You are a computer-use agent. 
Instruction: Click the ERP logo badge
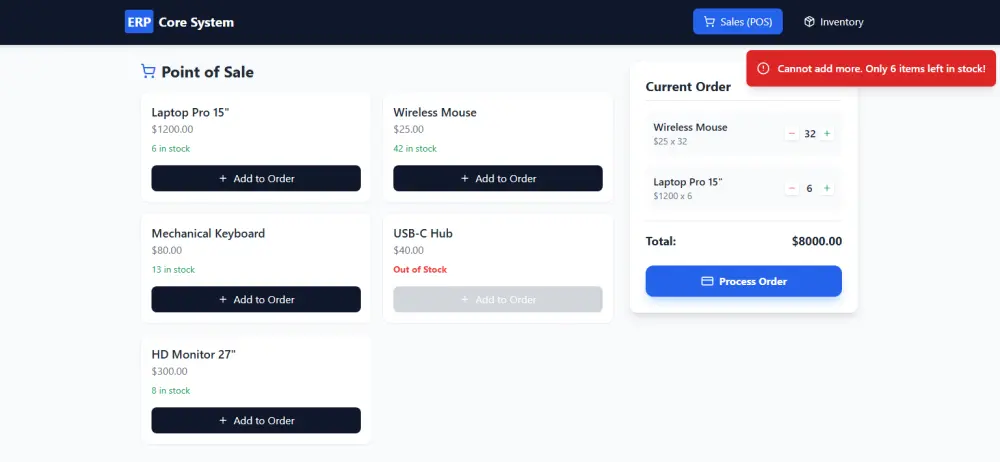coord(139,22)
